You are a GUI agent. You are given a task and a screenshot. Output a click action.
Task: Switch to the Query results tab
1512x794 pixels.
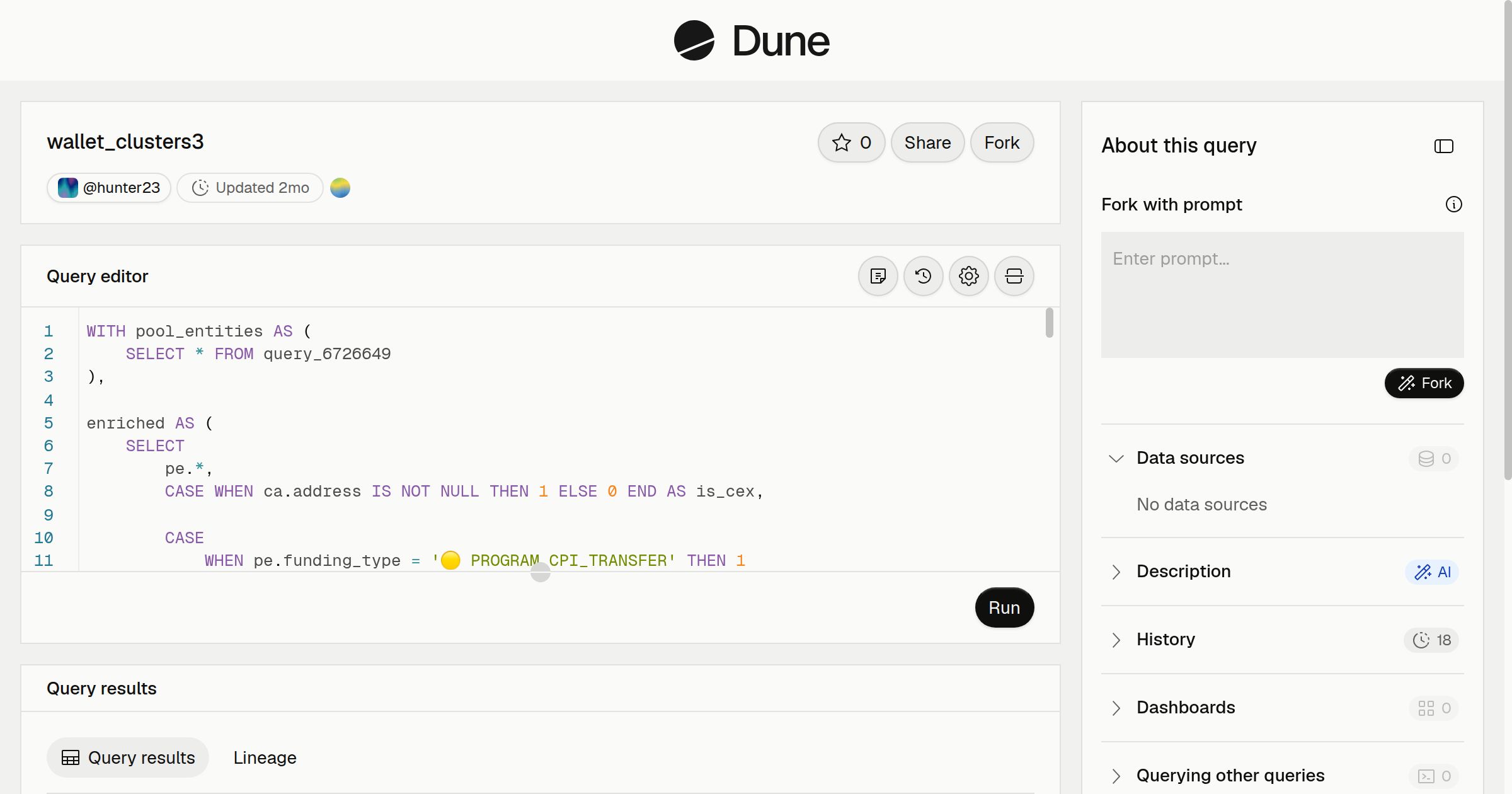coord(128,757)
